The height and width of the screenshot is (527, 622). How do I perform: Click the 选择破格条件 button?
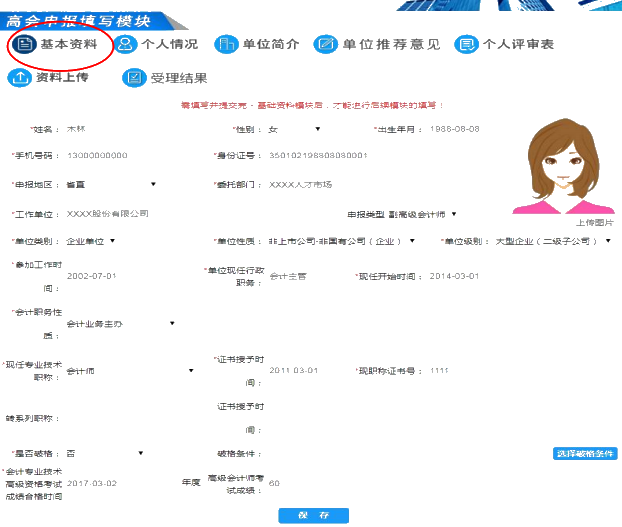point(585,454)
